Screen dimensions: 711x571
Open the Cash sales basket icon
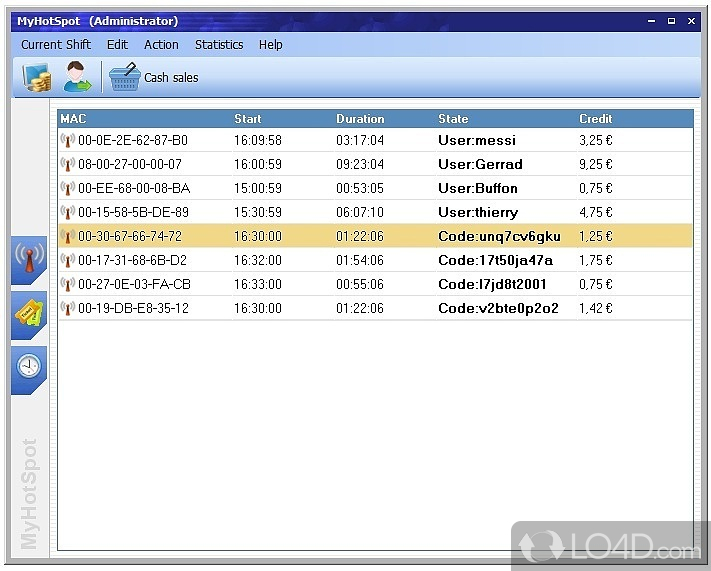pyautogui.click(x=124, y=77)
